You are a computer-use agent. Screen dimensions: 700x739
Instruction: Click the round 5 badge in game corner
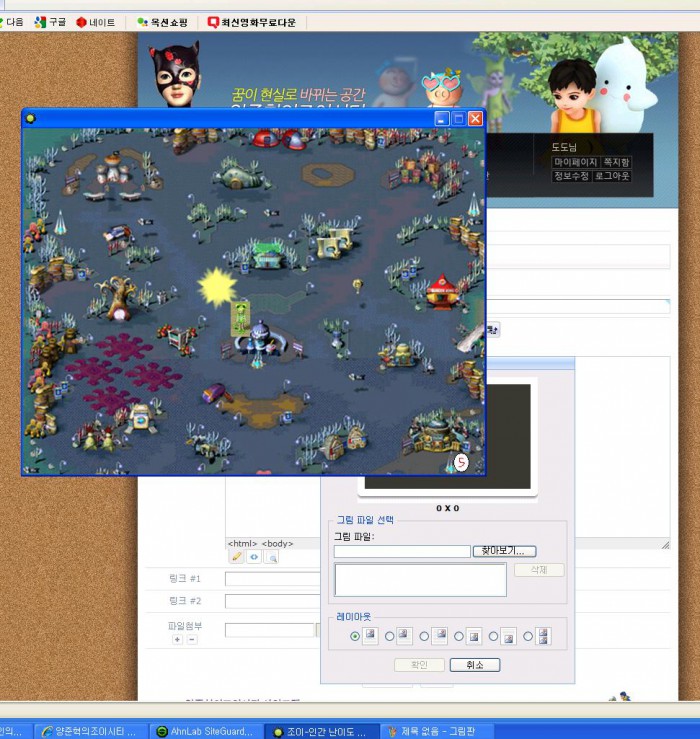pos(461,462)
